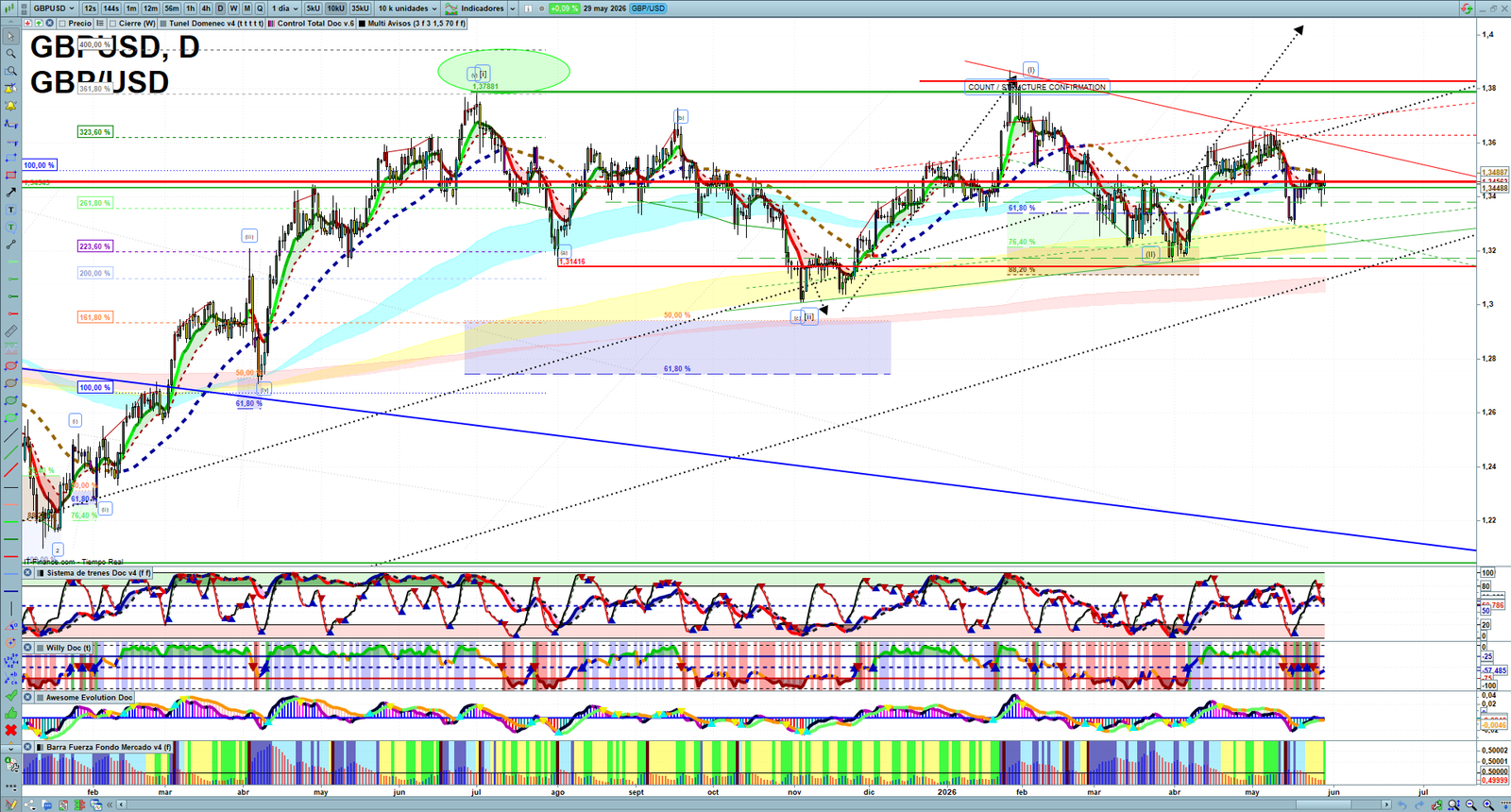Click the 144s timeframe button
The height and width of the screenshot is (812, 1511).
tap(110, 8)
